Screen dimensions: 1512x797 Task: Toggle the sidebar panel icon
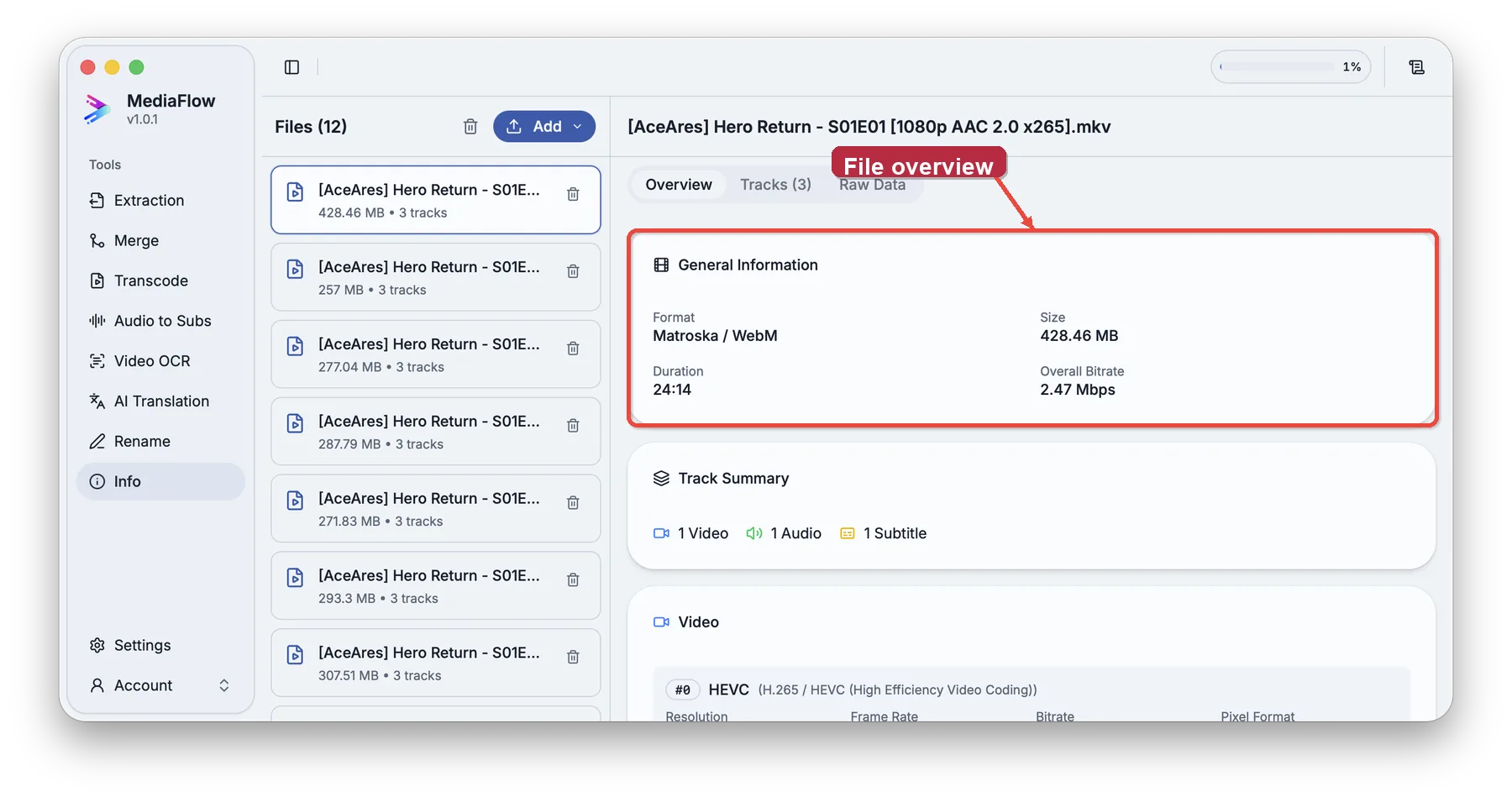pyautogui.click(x=291, y=67)
